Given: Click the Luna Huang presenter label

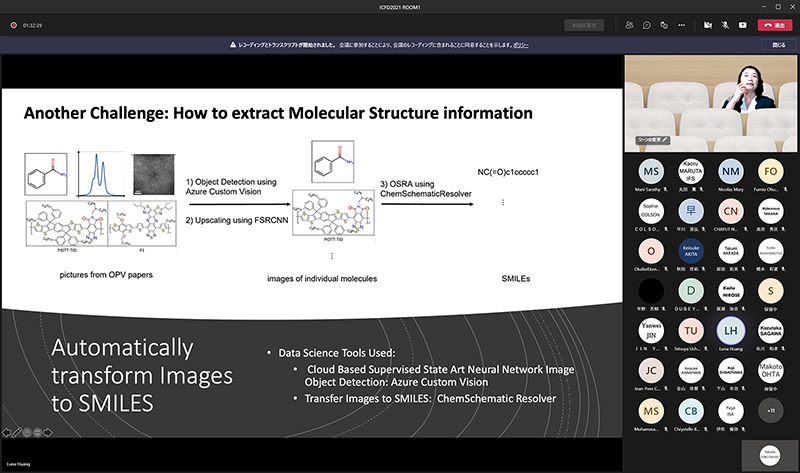Looking at the screenshot, I should pos(18,464).
